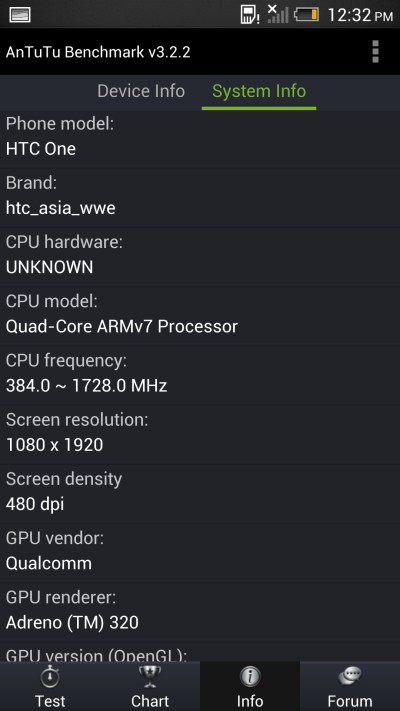Viewport: 400px width, 711px height.
Task: Tap the CPU hardware UNKNOWN row
Action: 200,256
